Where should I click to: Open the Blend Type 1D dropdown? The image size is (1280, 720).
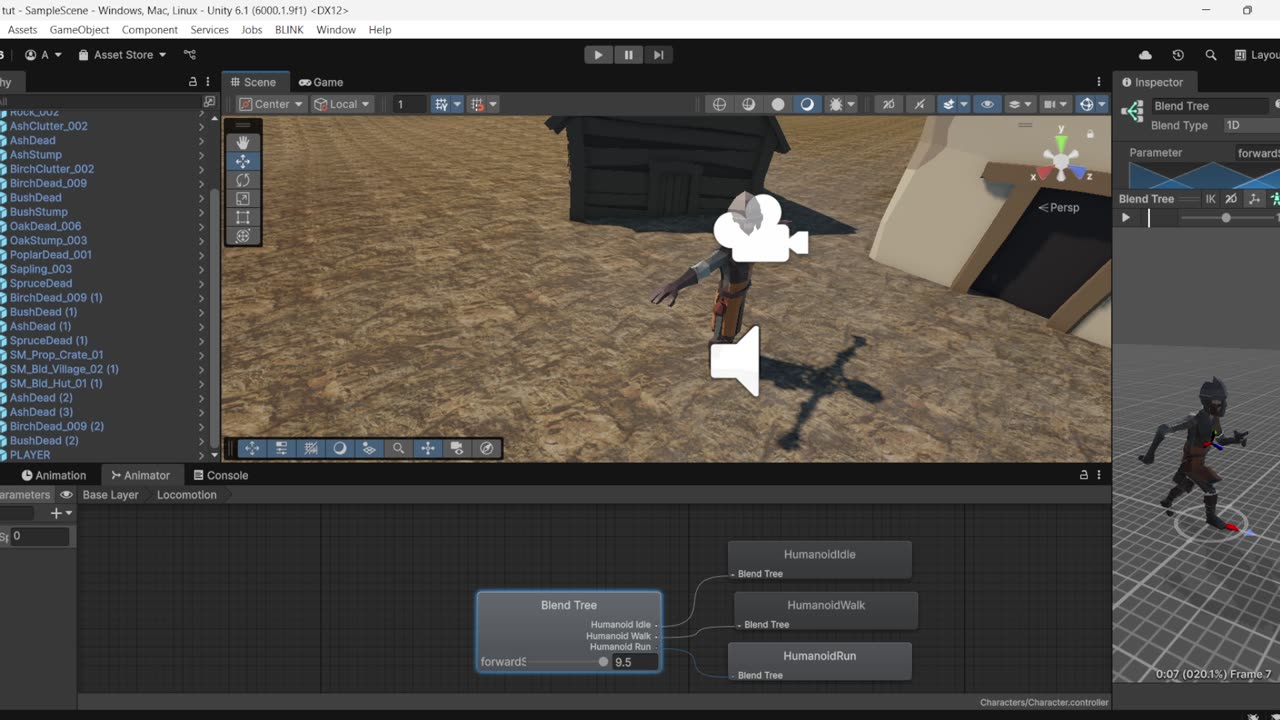pyautogui.click(x=1248, y=126)
